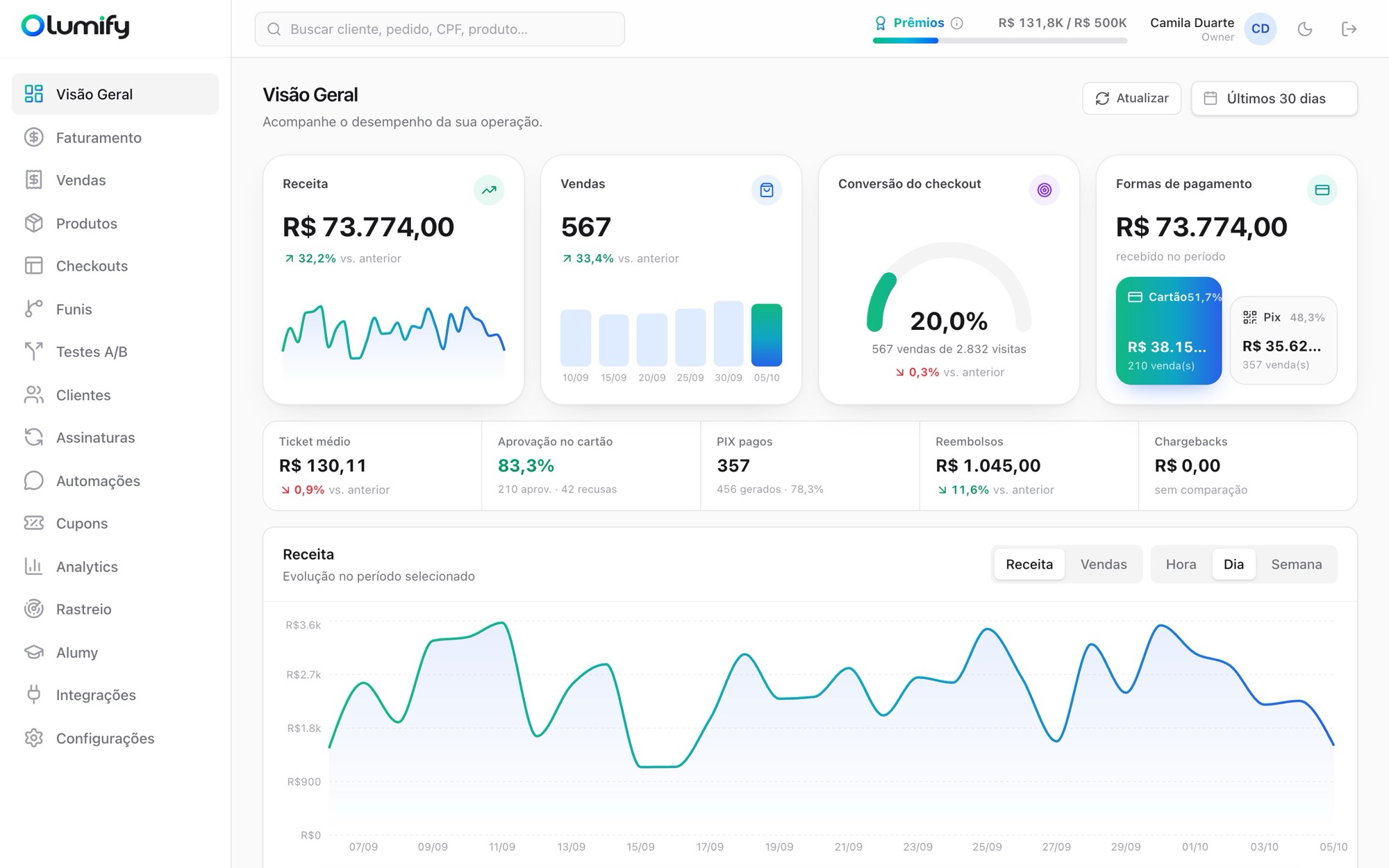Screen dimensions: 1389x868
Task: Switch chart to Receita metric
Action: point(1029,564)
